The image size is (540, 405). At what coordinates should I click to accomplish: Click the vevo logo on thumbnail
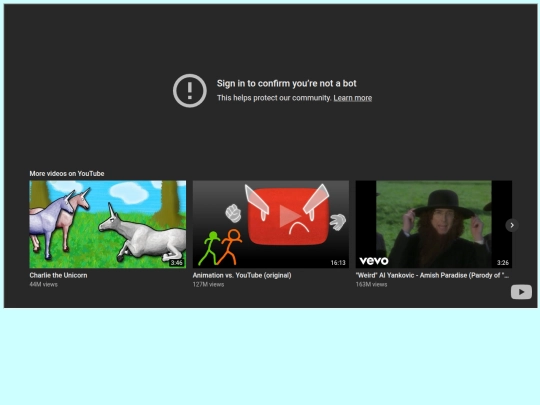(x=374, y=261)
